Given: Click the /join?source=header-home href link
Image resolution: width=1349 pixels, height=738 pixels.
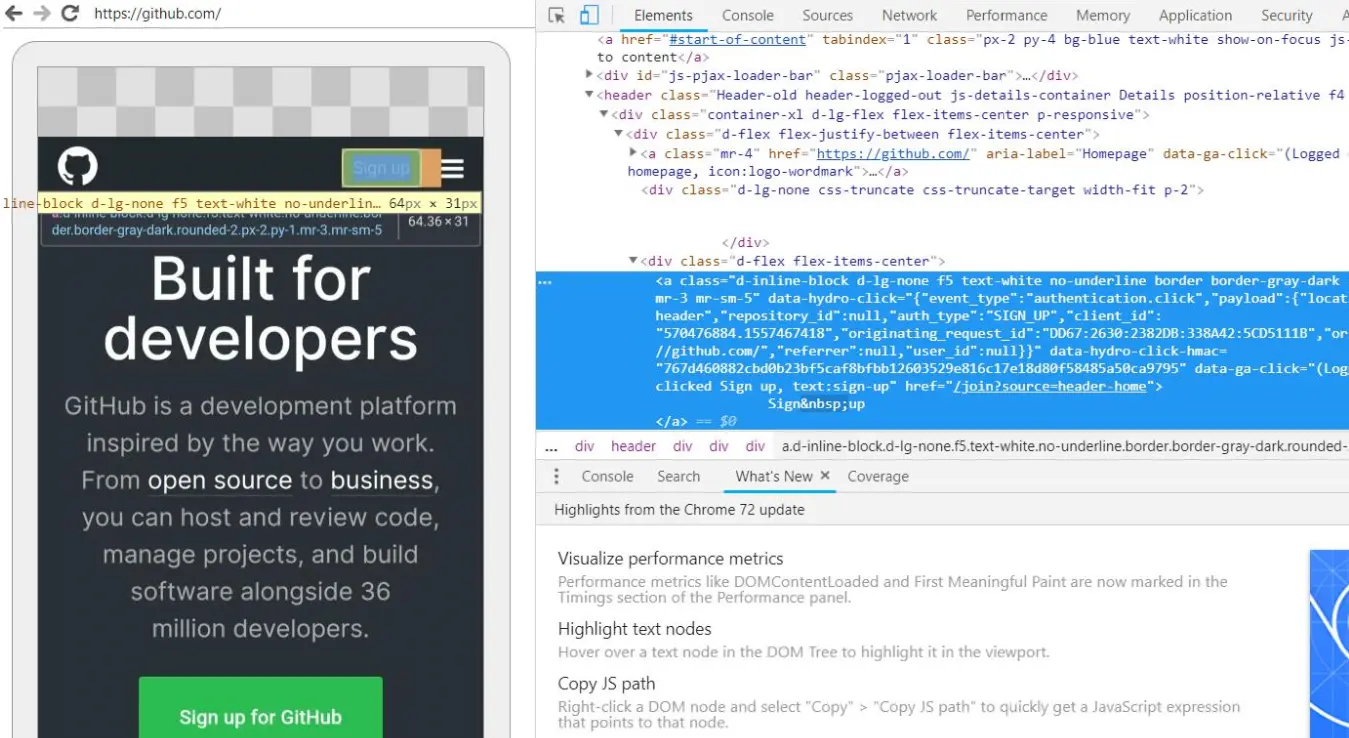Looking at the screenshot, I should point(1049,386).
